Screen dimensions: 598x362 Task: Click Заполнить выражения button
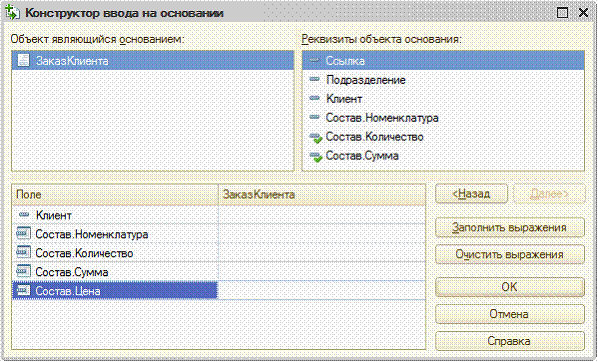[510, 227]
